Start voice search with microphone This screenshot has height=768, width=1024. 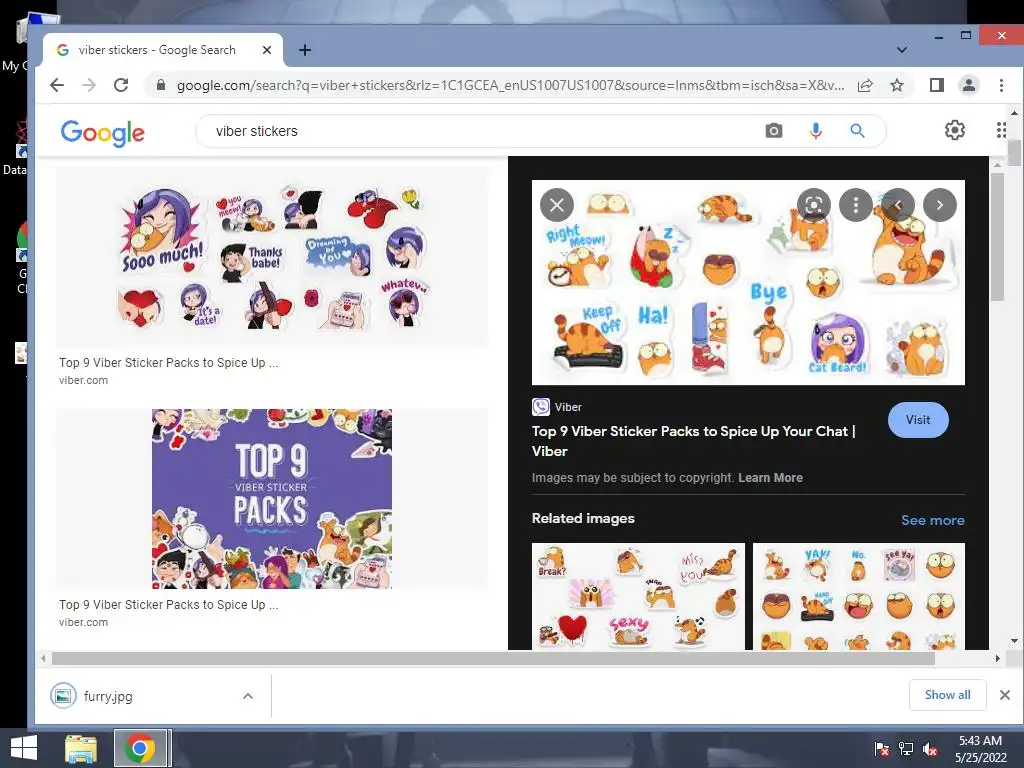point(816,131)
